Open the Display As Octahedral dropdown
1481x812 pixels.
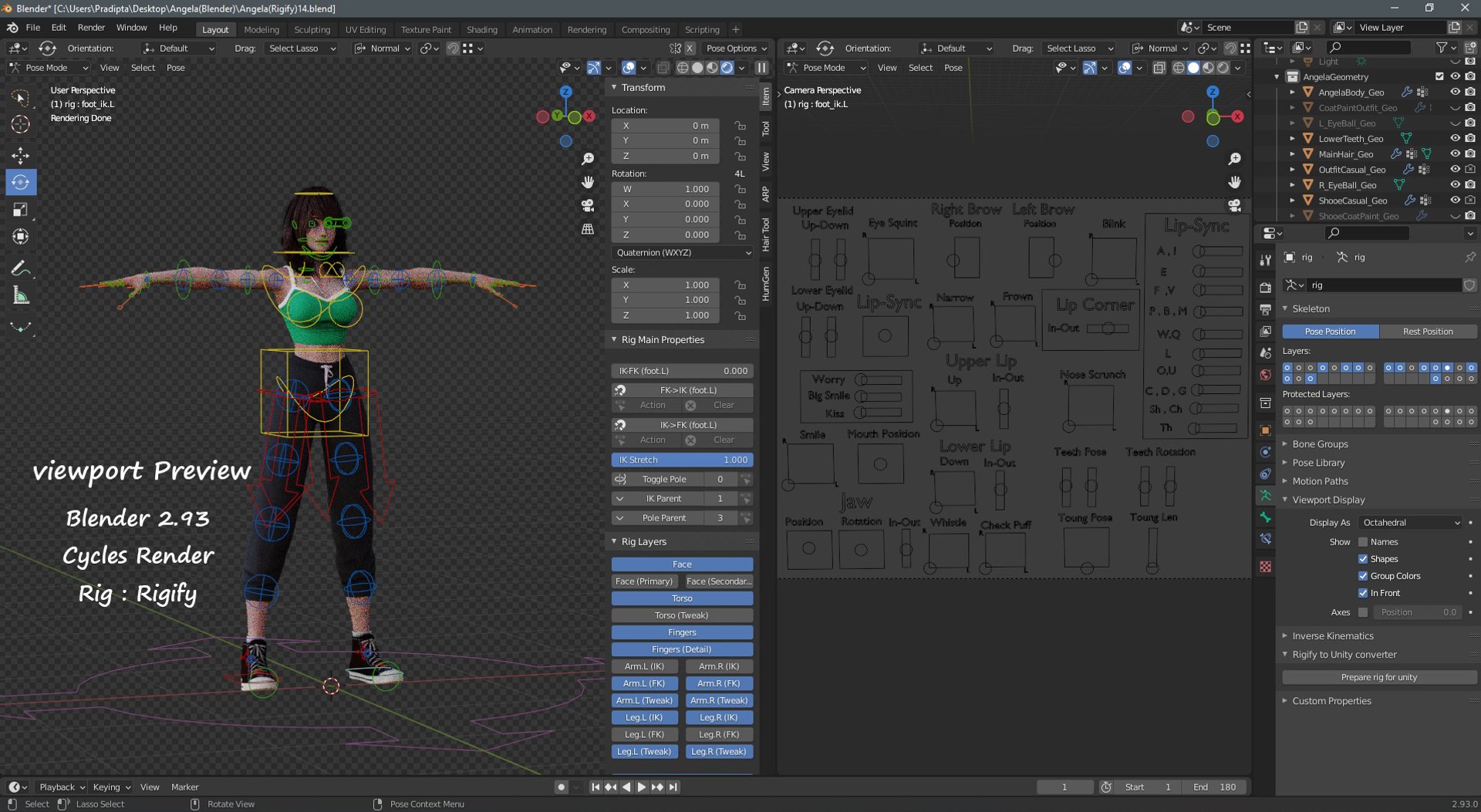(1410, 523)
